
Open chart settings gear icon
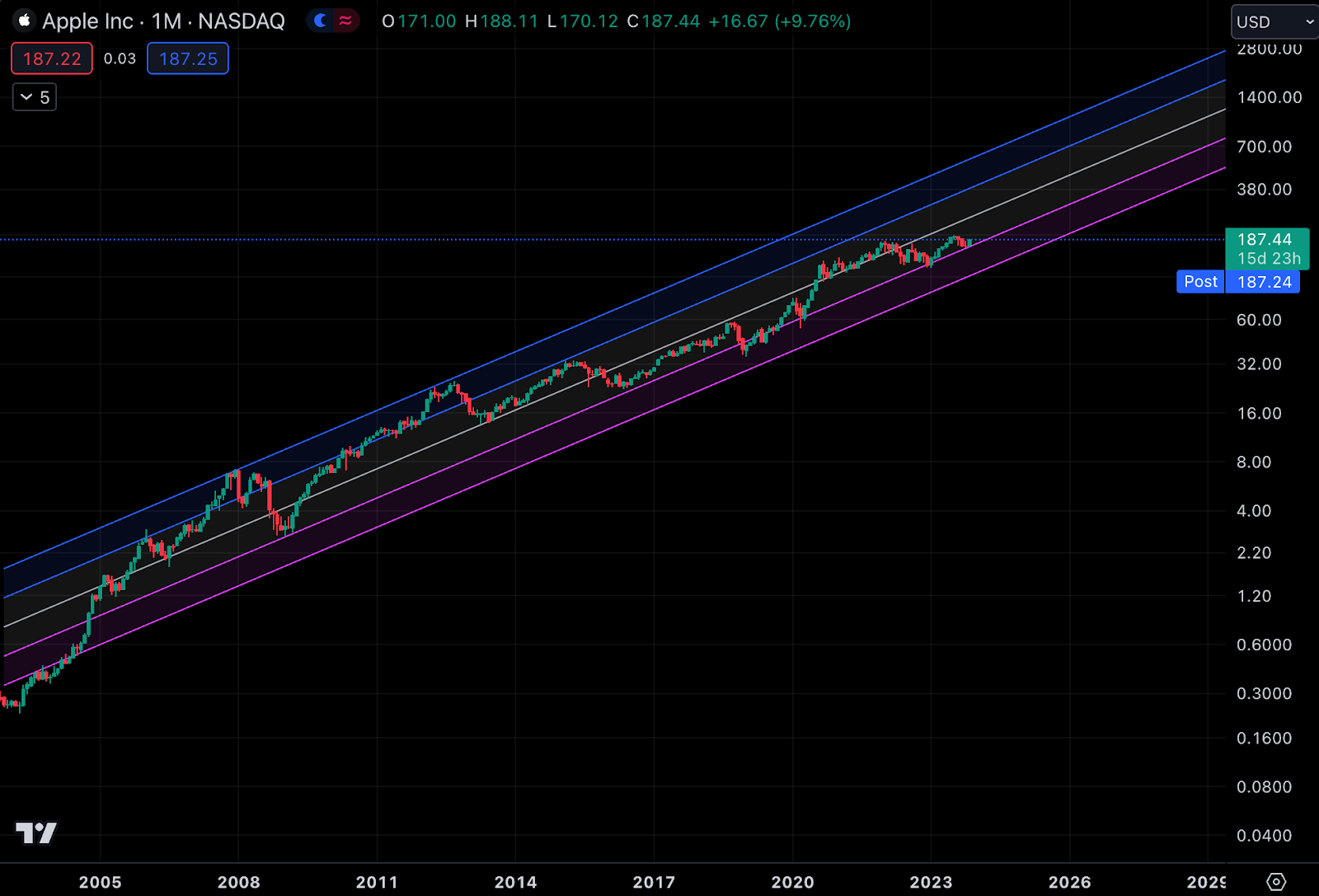point(1276,881)
